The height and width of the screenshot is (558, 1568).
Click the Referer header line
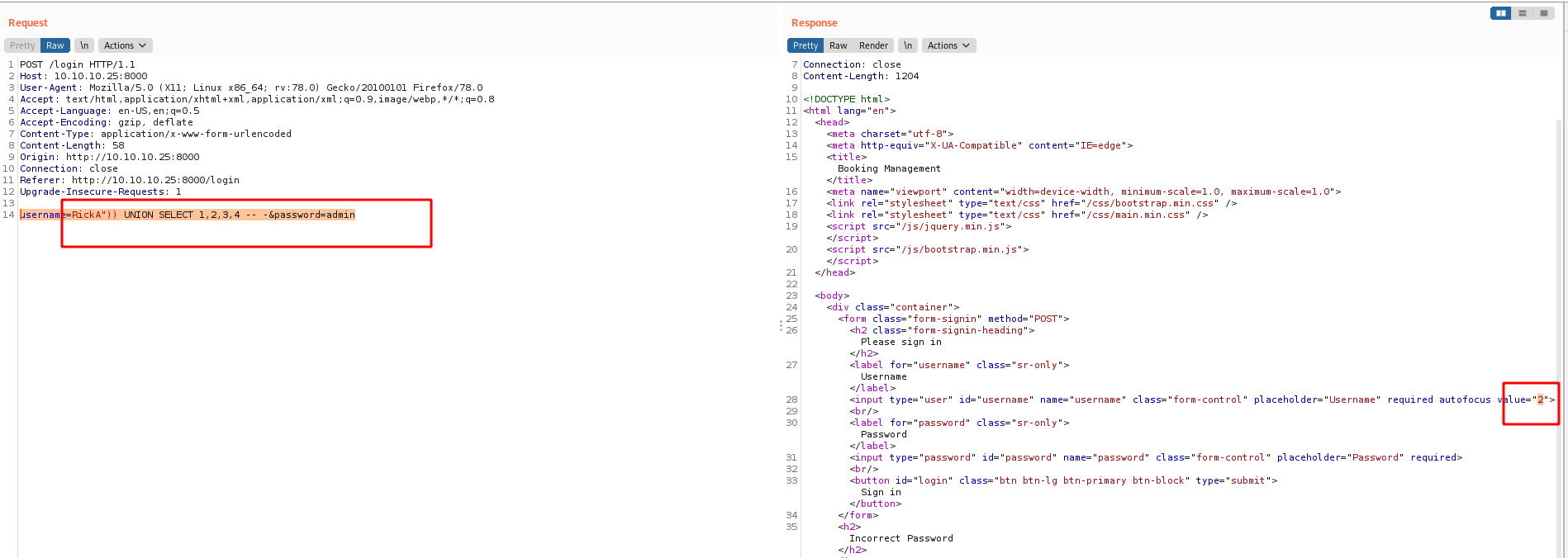pos(130,180)
